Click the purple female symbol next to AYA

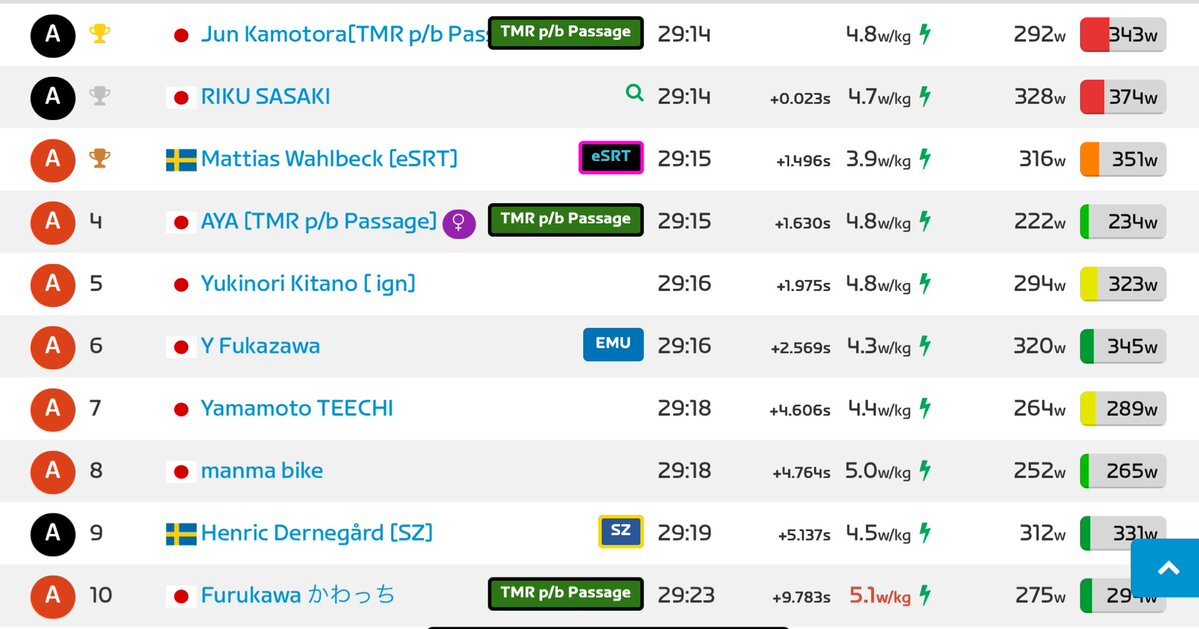tap(459, 223)
